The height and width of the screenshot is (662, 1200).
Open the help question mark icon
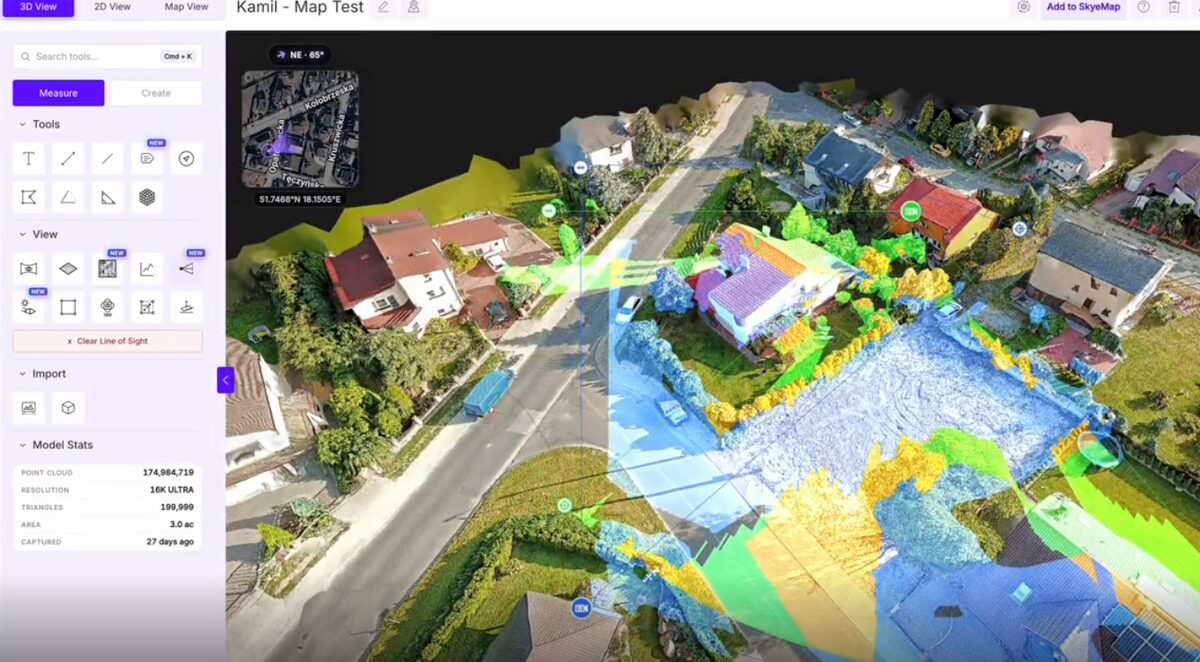pyautogui.click(x=1144, y=7)
